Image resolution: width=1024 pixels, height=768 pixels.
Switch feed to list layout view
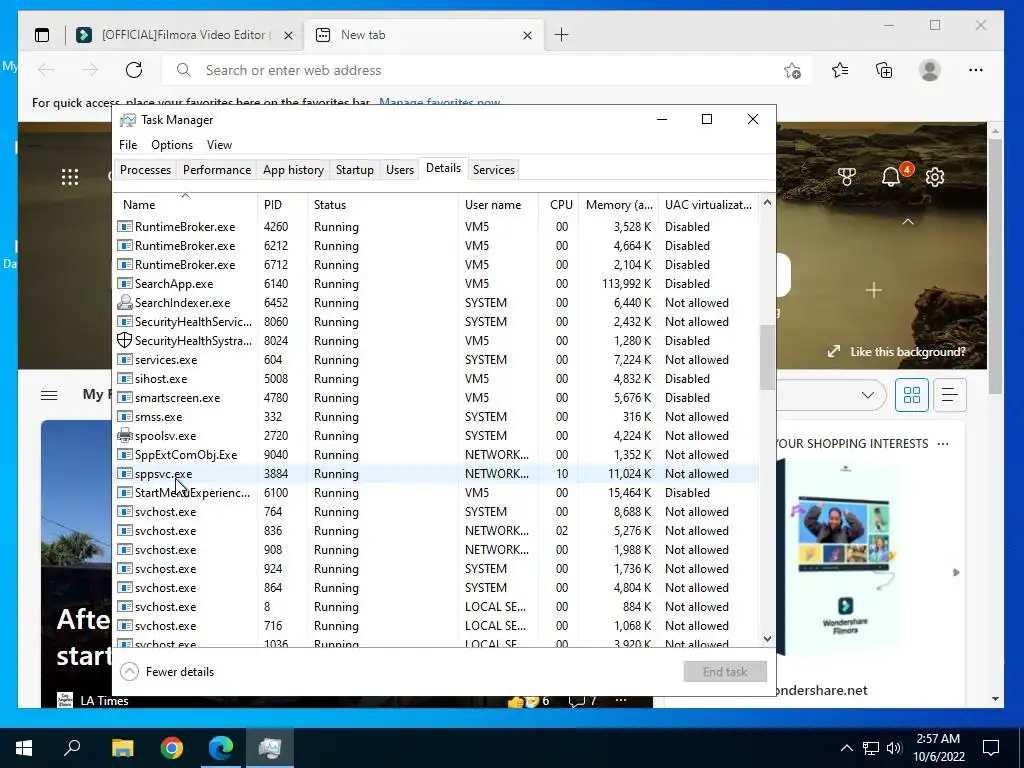pyautogui.click(x=950, y=395)
